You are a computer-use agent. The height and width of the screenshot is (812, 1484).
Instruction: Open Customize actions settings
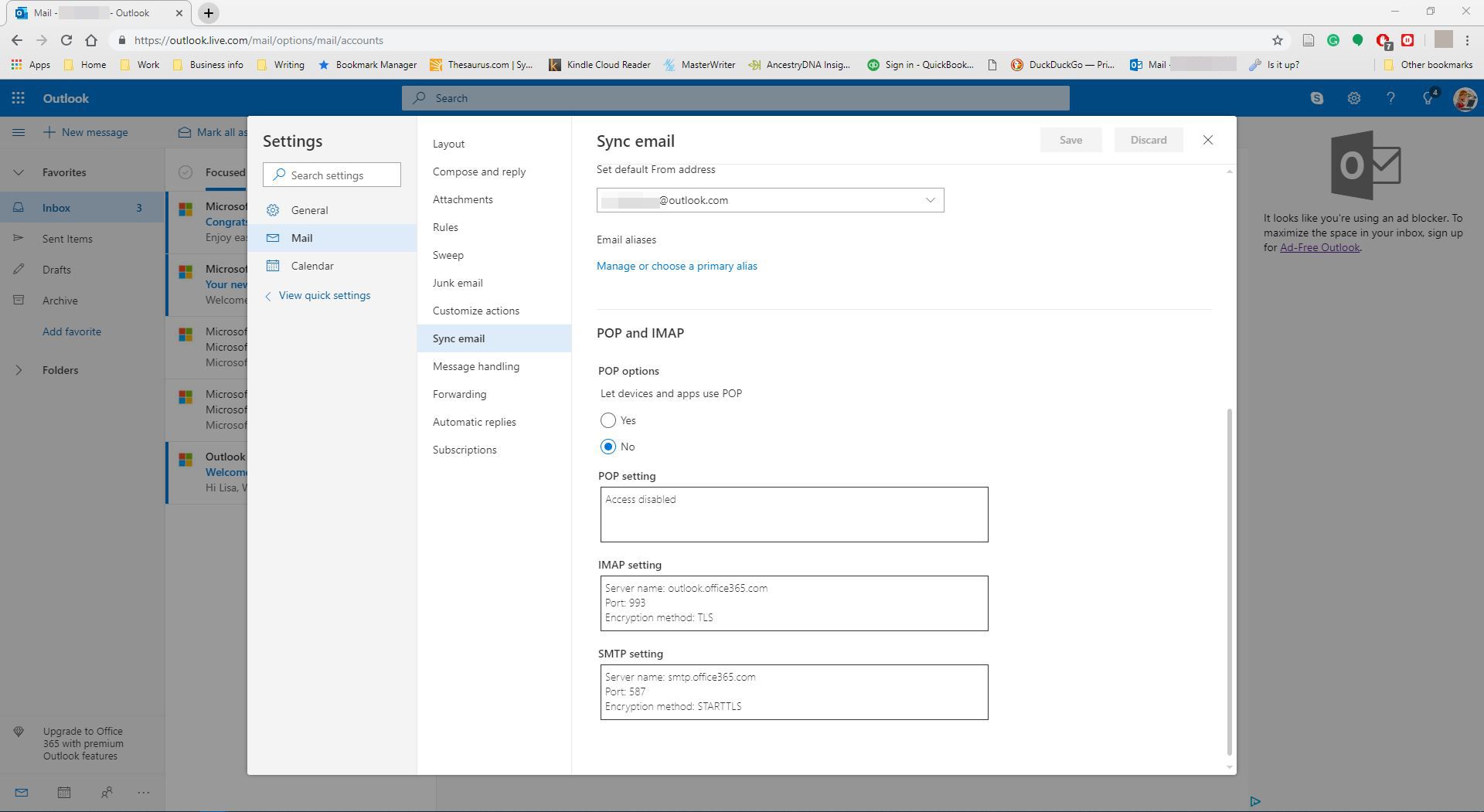(494, 311)
